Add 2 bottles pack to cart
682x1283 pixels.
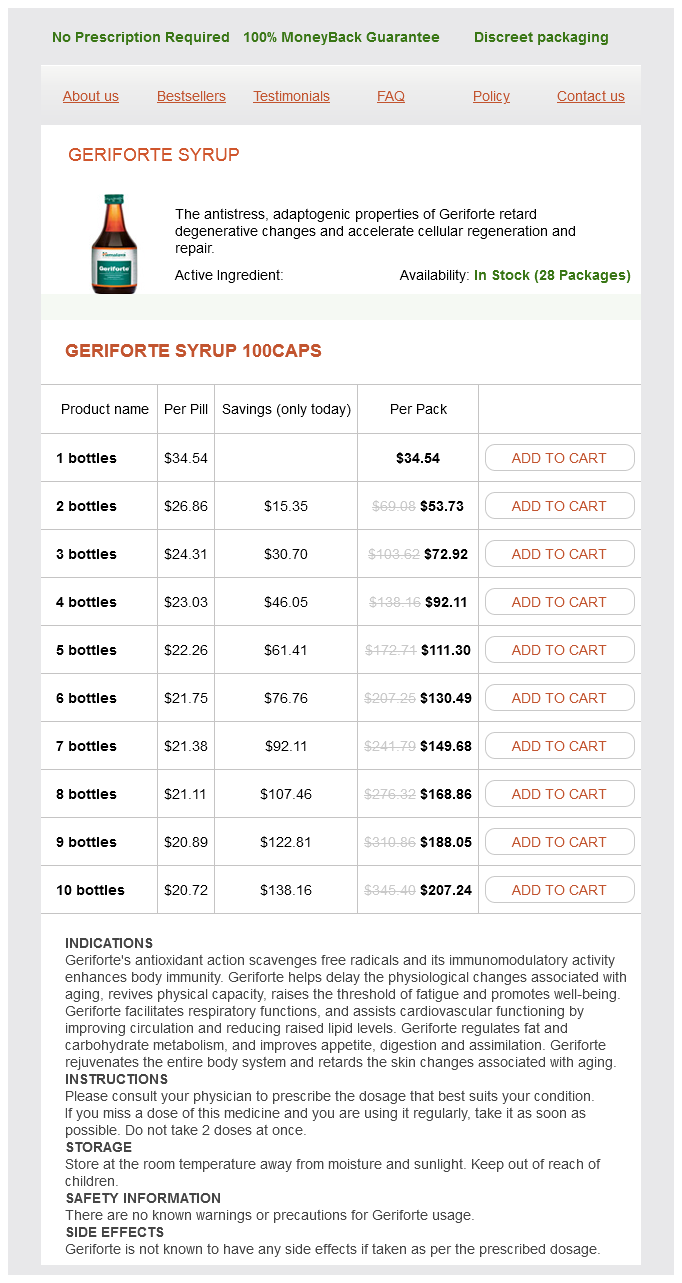tap(559, 506)
